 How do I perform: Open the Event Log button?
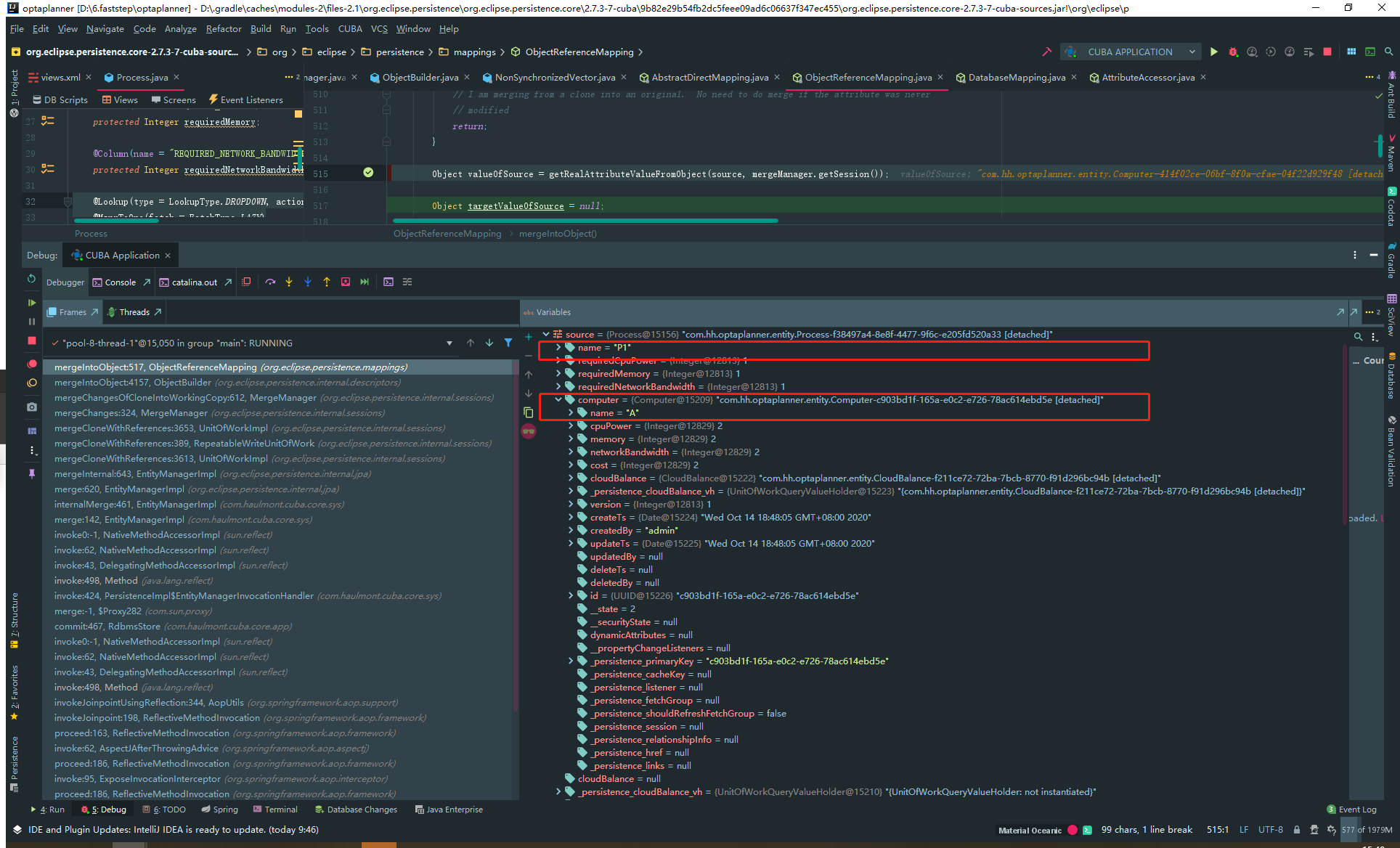[1351, 810]
